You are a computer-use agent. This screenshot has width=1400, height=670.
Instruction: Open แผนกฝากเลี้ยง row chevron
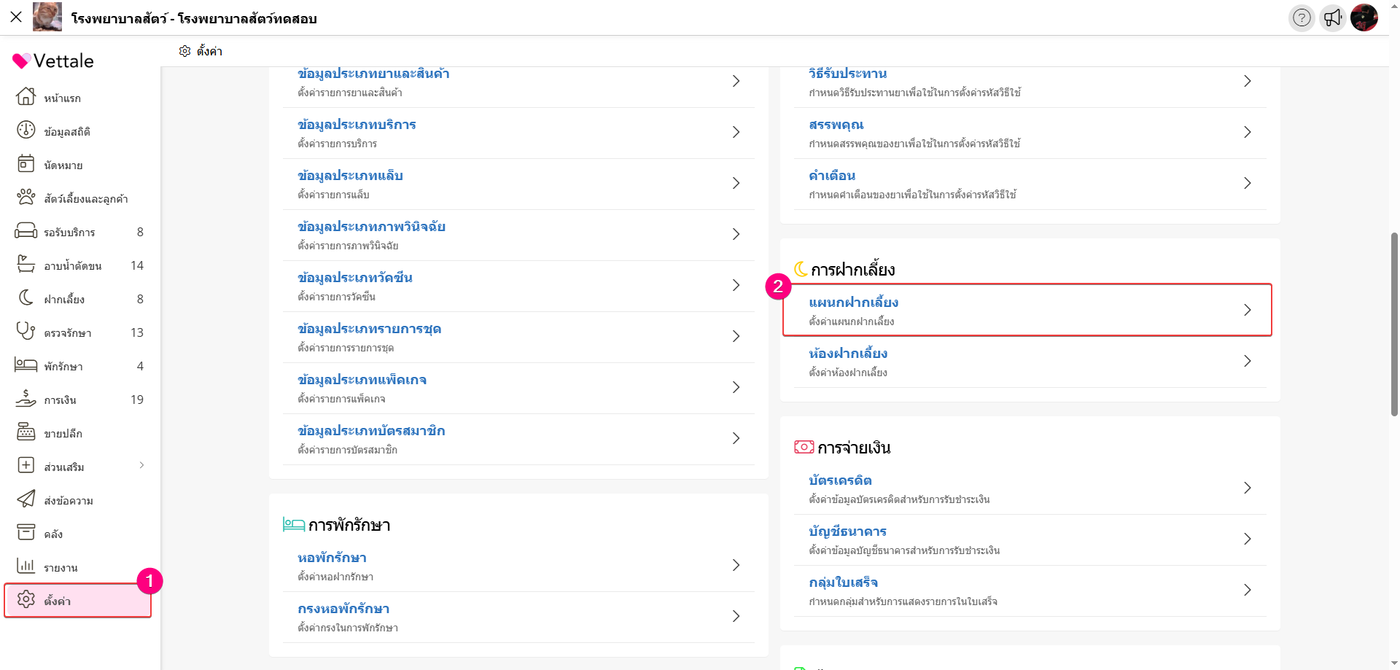point(1247,310)
